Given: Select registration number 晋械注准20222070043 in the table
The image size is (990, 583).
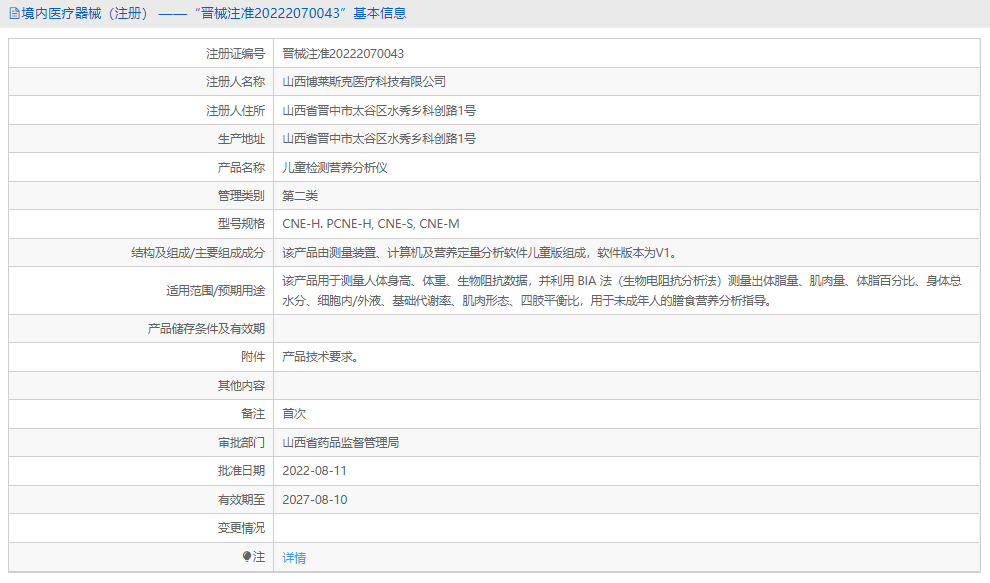Looking at the screenshot, I should click(x=343, y=54).
